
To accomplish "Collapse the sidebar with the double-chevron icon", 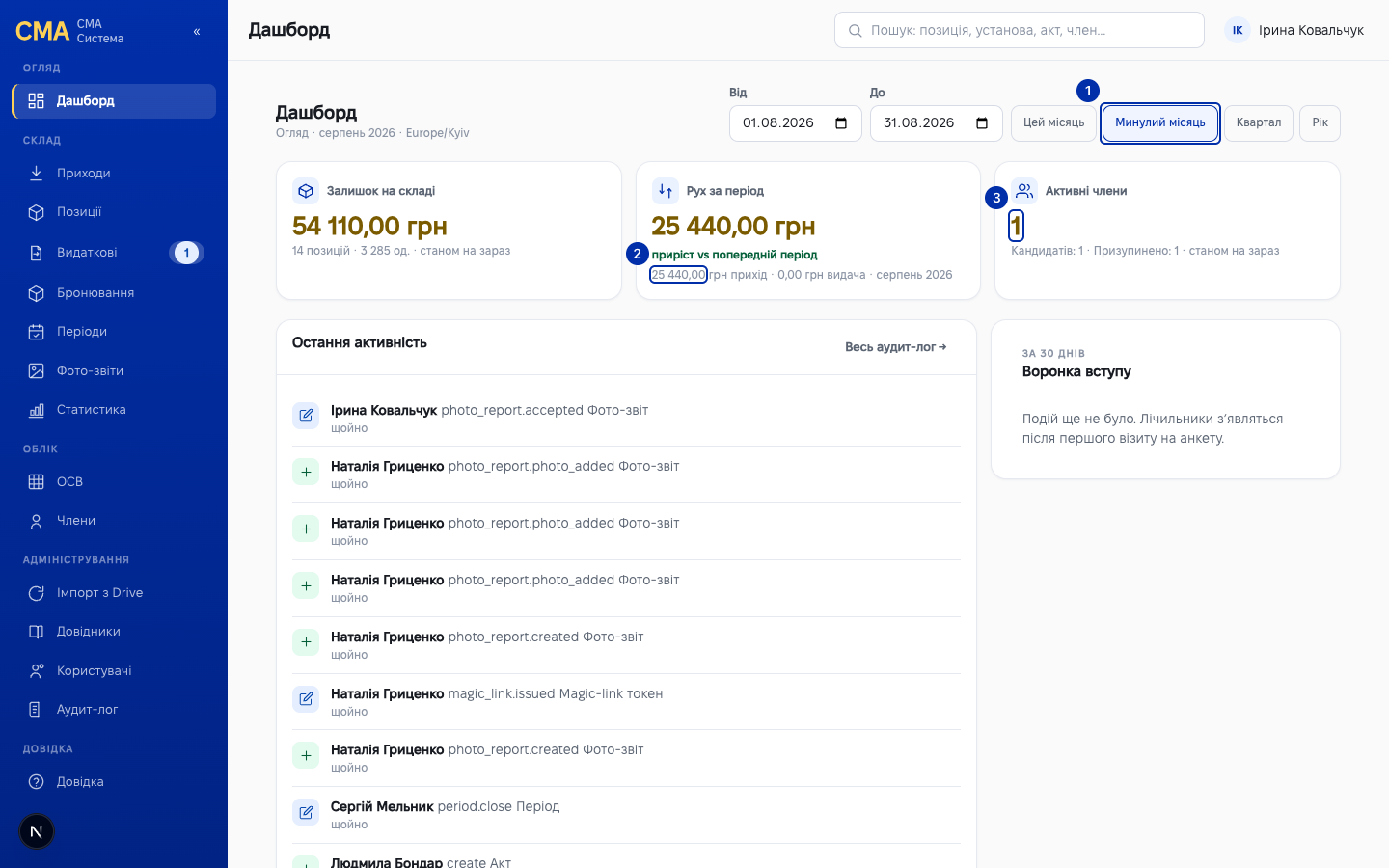I will (x=197, y=32).
